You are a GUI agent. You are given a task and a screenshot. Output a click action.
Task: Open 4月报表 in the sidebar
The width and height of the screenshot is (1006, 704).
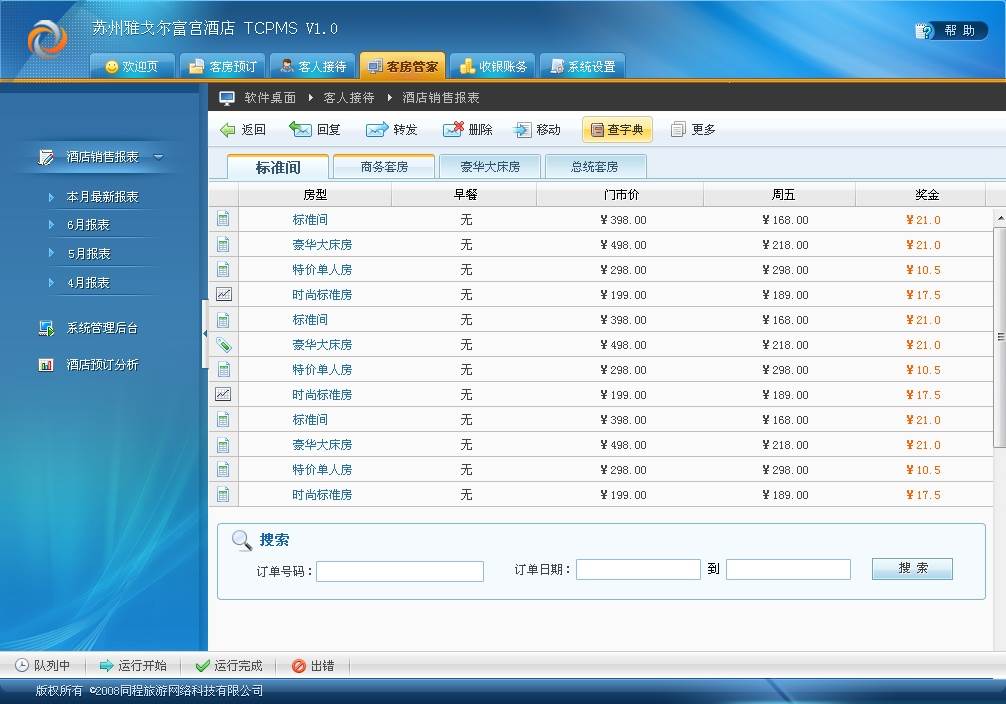click(89, 282)
